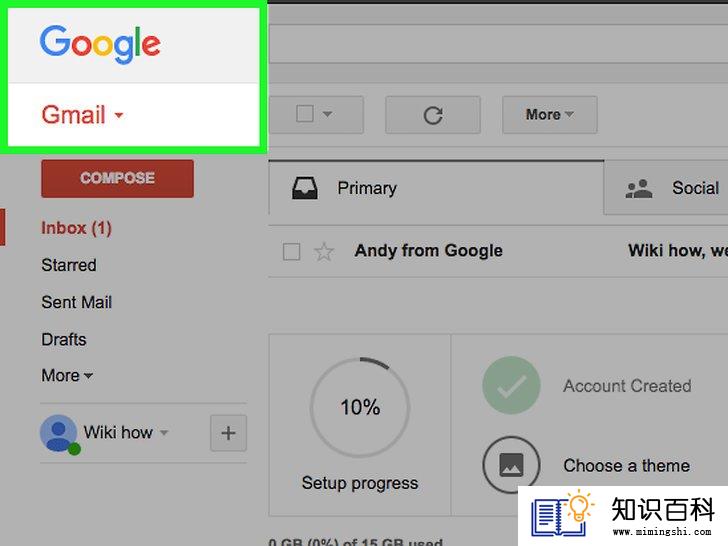Image resolution: width=728 pixels, height=546 pixels.
Task: Click the refresh icon button
Action: point(433,115)
